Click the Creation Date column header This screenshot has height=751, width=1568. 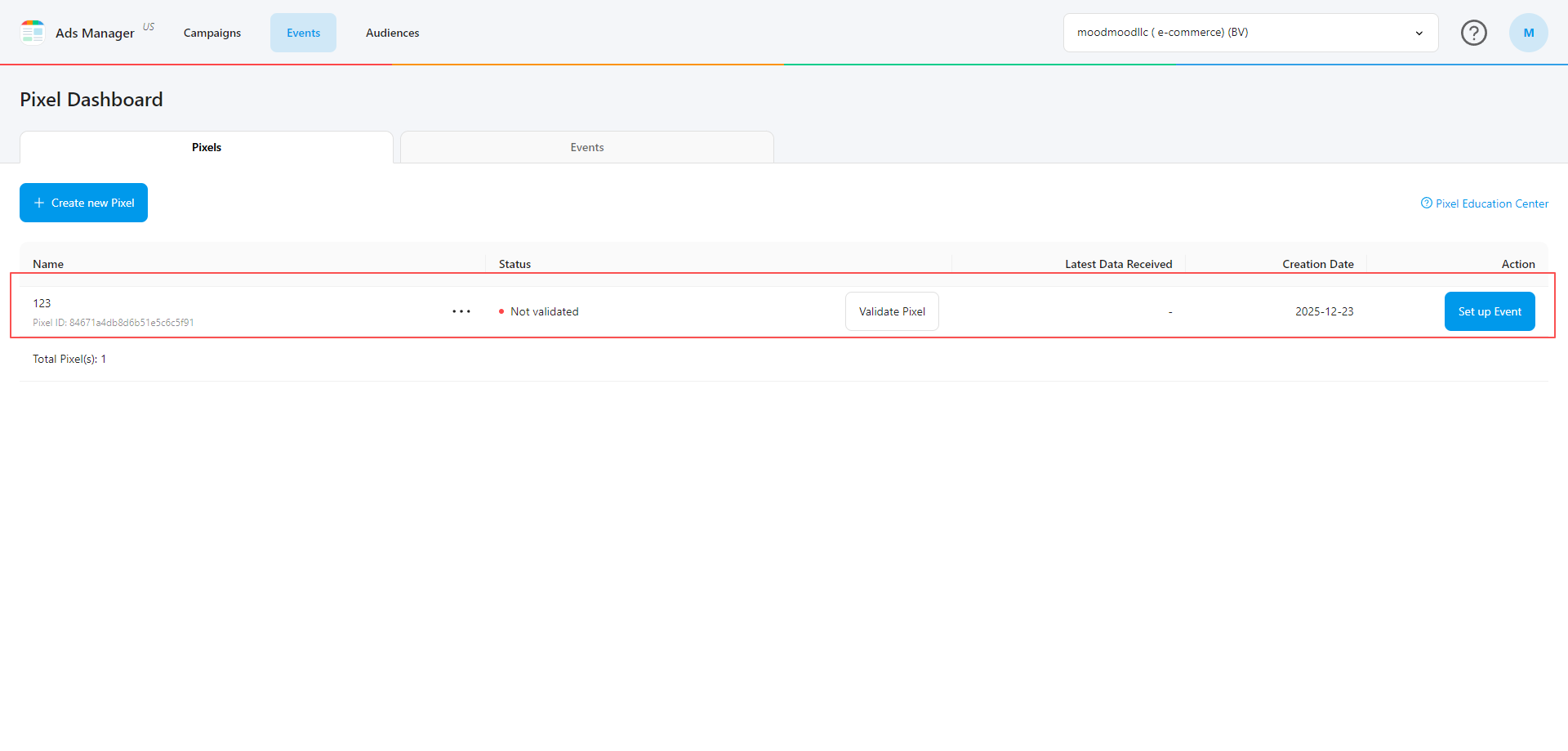(1317, 264)
